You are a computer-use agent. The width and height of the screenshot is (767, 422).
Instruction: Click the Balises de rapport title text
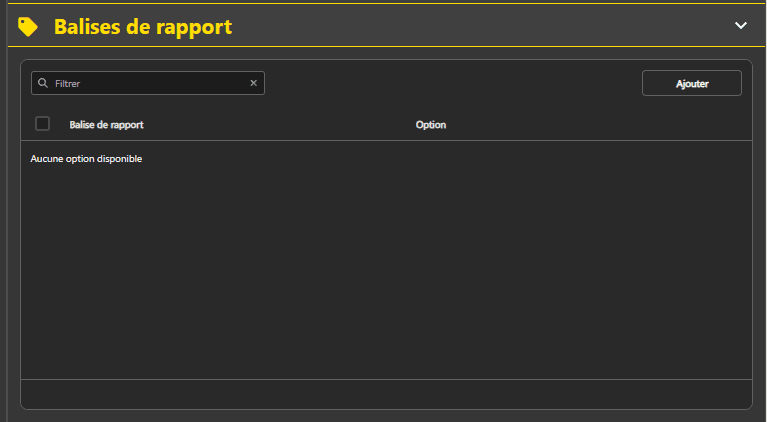click(143, 27)
